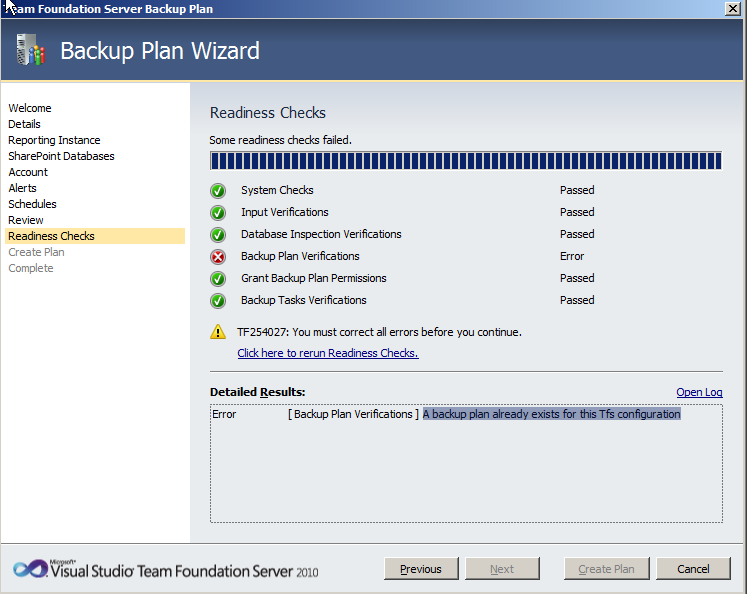
Task: Select the Reporting Instance step
Action: 54,140
